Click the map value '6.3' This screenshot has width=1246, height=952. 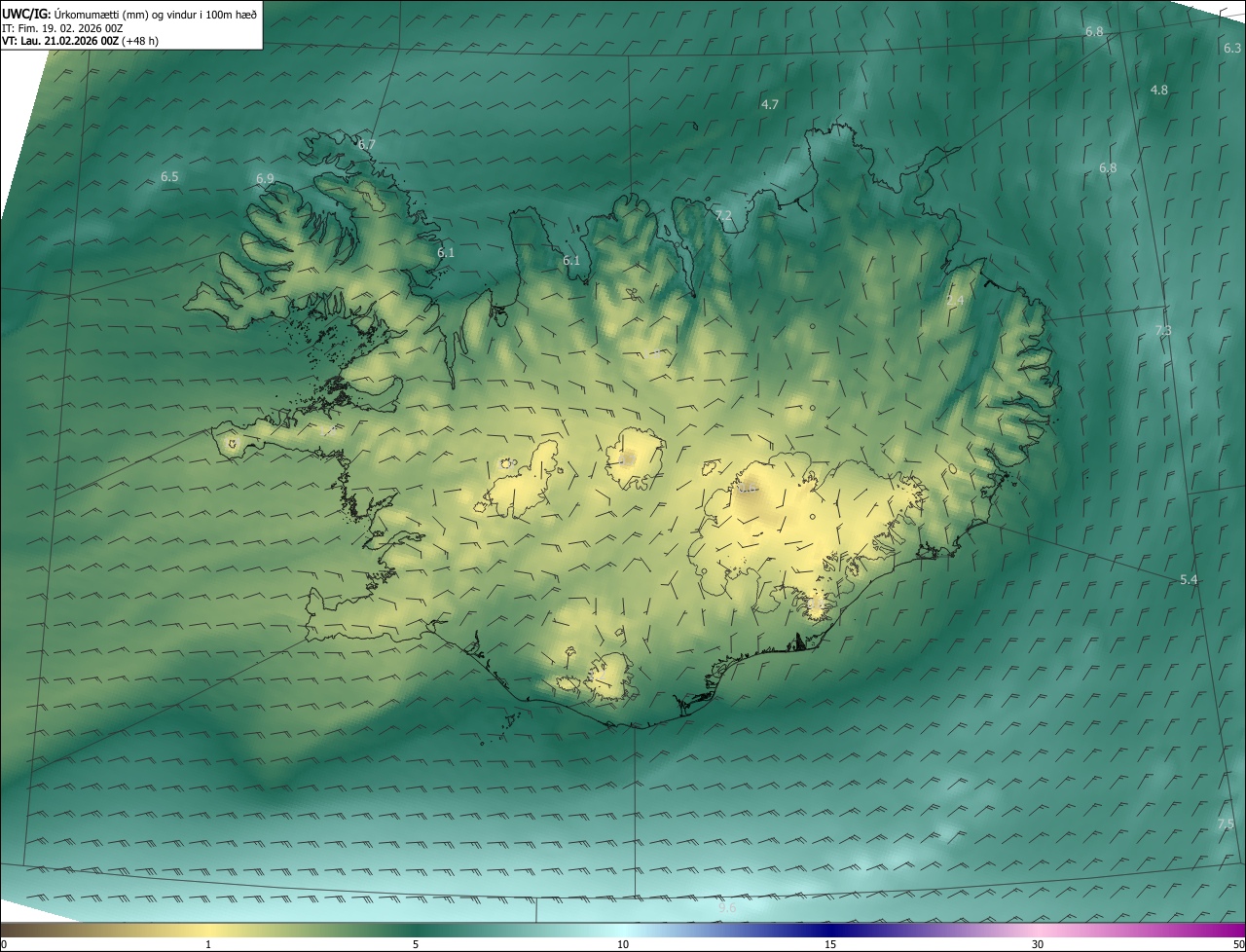click(1232, 48)
